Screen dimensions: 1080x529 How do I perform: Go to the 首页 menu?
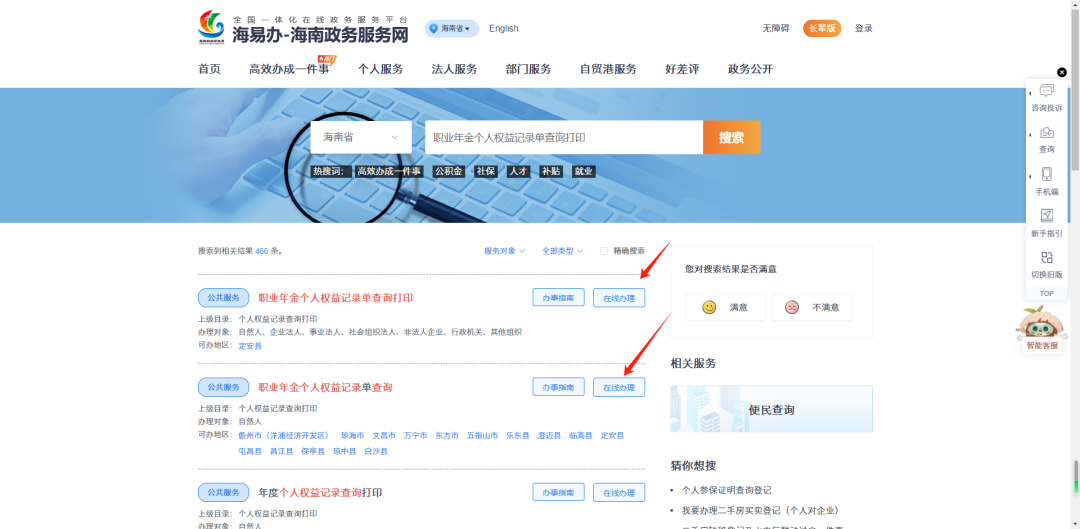click(209, 69)
